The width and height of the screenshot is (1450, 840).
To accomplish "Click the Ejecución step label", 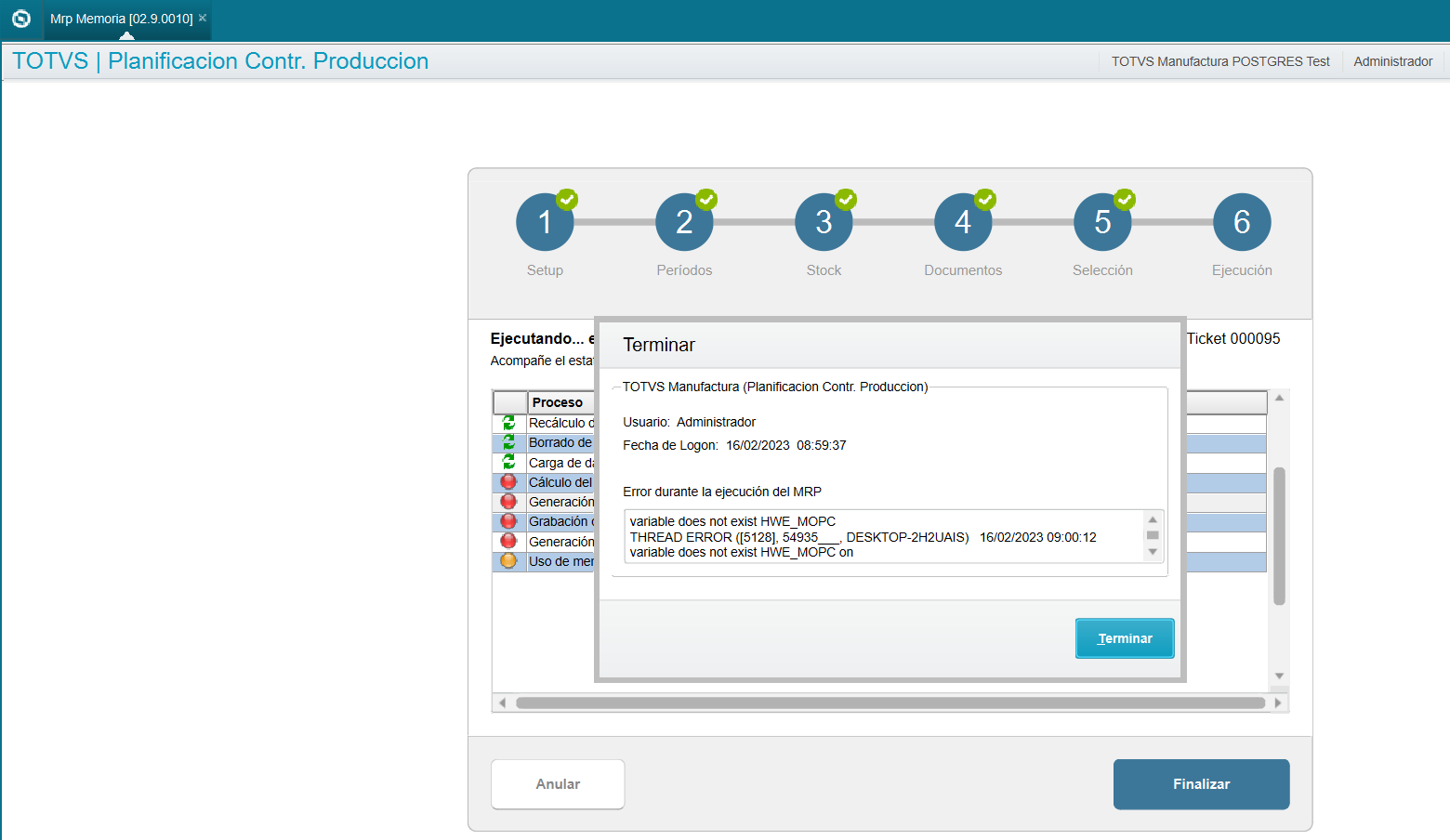I will [x=1242, y=270].
